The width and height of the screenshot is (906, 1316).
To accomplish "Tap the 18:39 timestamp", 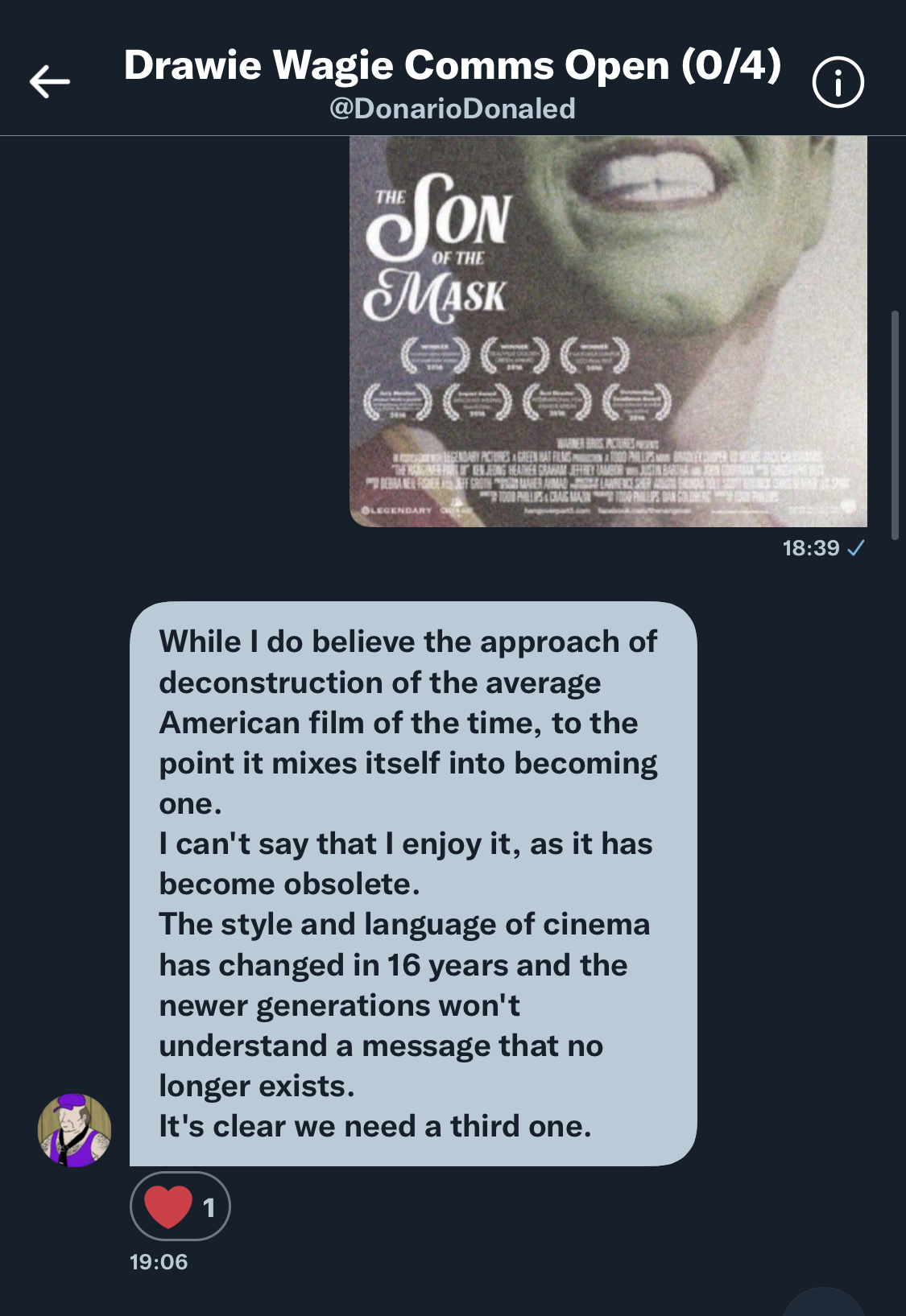I will pos(811,548).
